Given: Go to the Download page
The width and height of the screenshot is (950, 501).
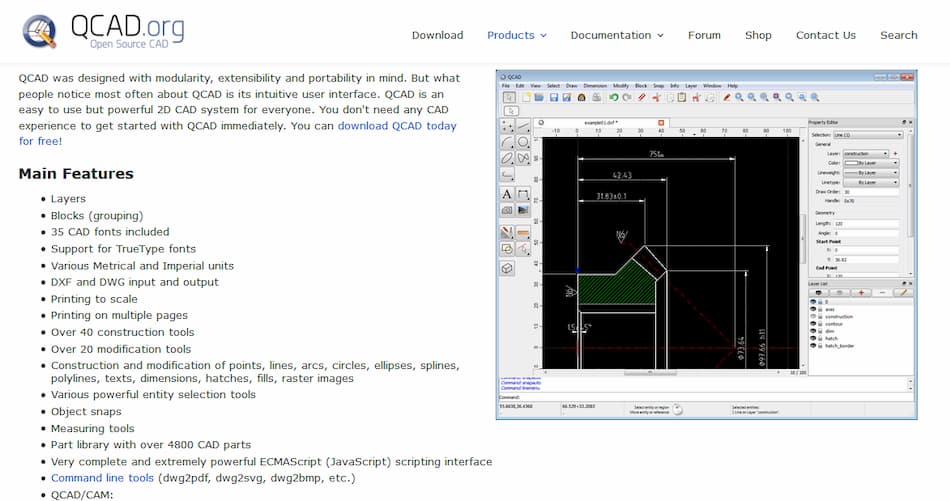Looking at the screenshot, I should click(x=437, y=35).
